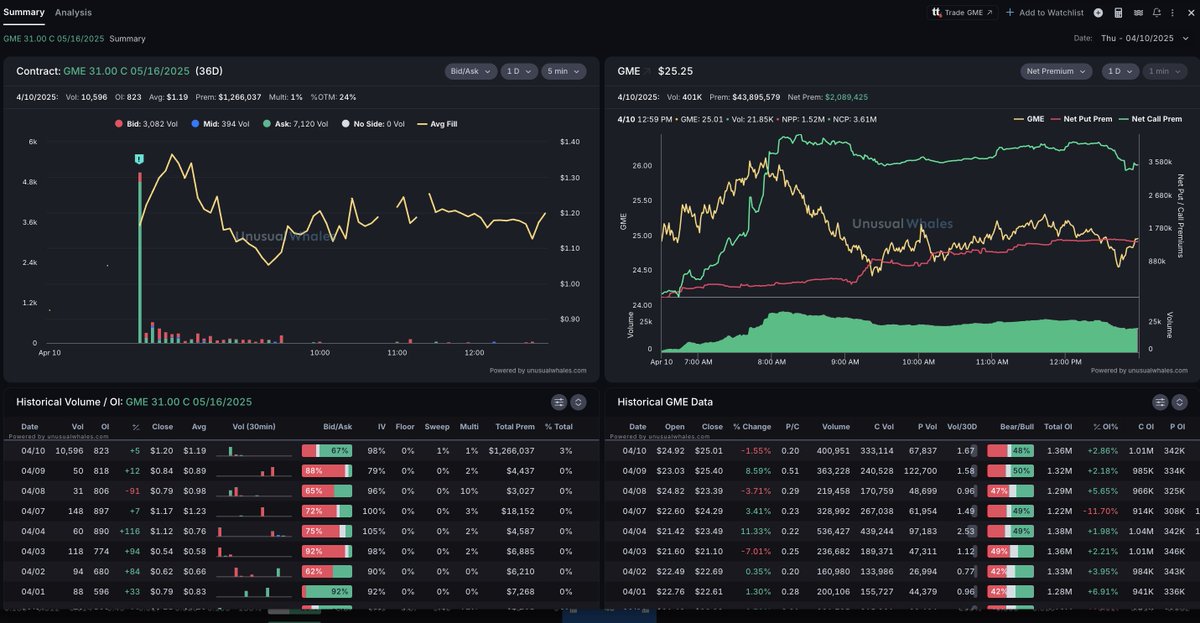Open column settings for Historical Volume / OI
The width and height of the screenshot is (1200, 623).
[x=559, y=402]
